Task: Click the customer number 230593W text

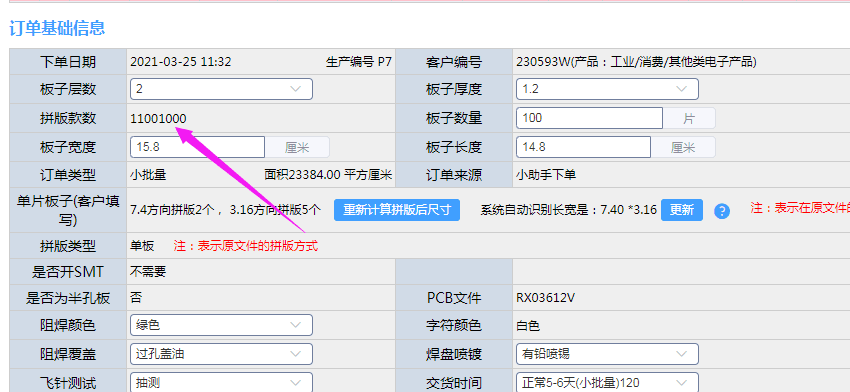Action: click(636, 62)
